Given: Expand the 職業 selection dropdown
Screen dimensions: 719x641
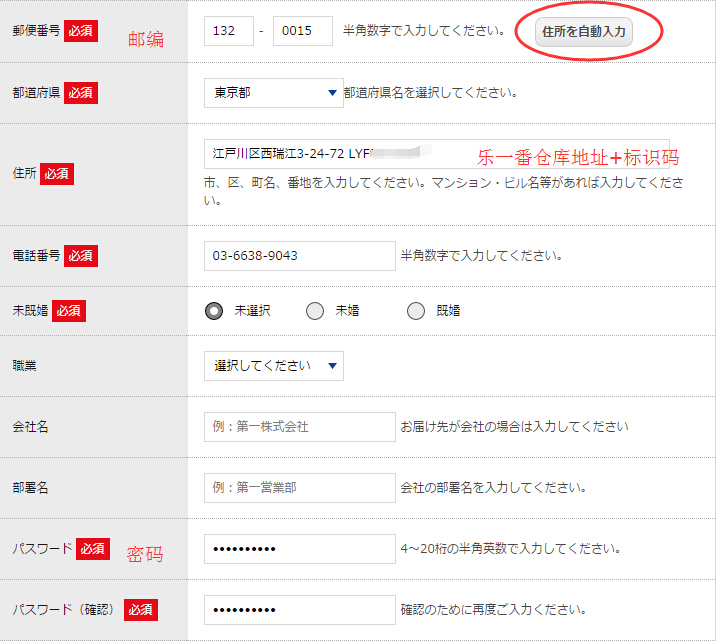Looking at the screenshot, I should (273, 366).
